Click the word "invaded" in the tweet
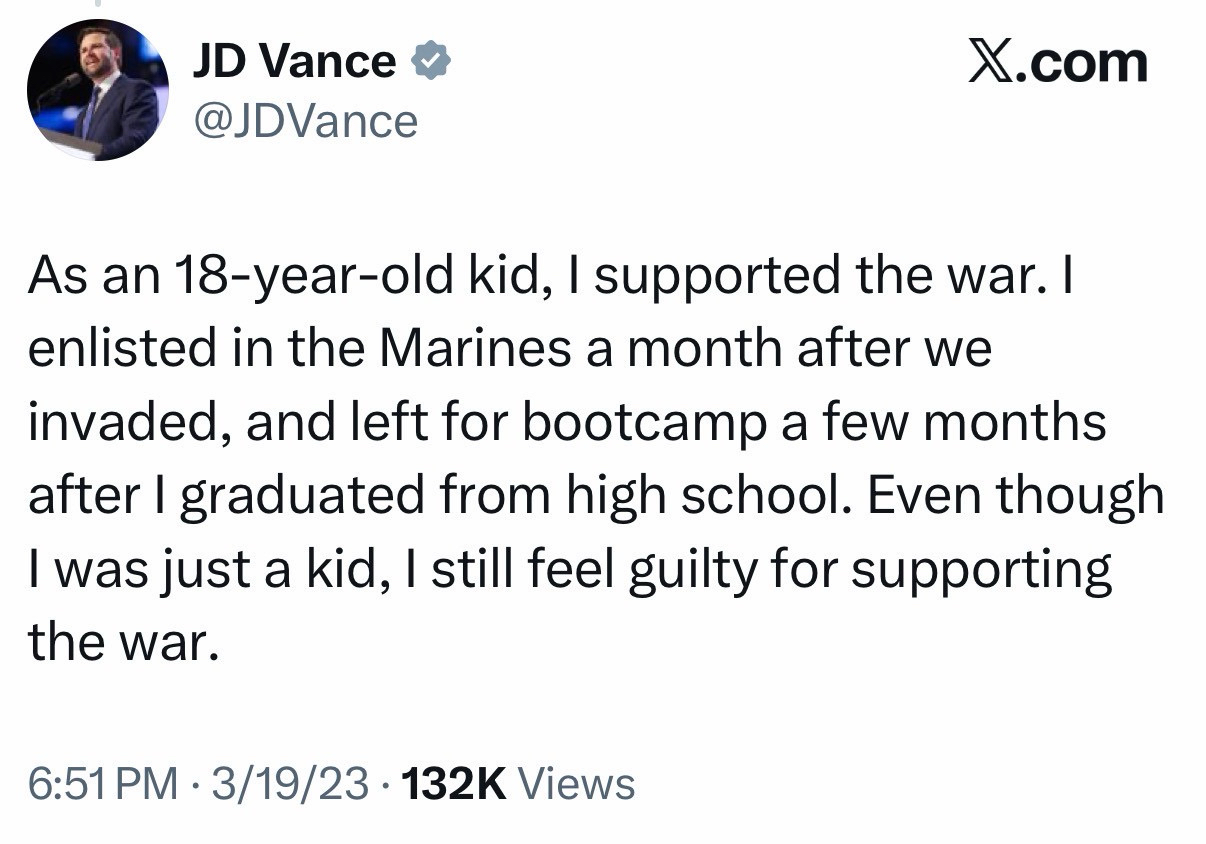The image size is (1206, 844). [127, 421]
